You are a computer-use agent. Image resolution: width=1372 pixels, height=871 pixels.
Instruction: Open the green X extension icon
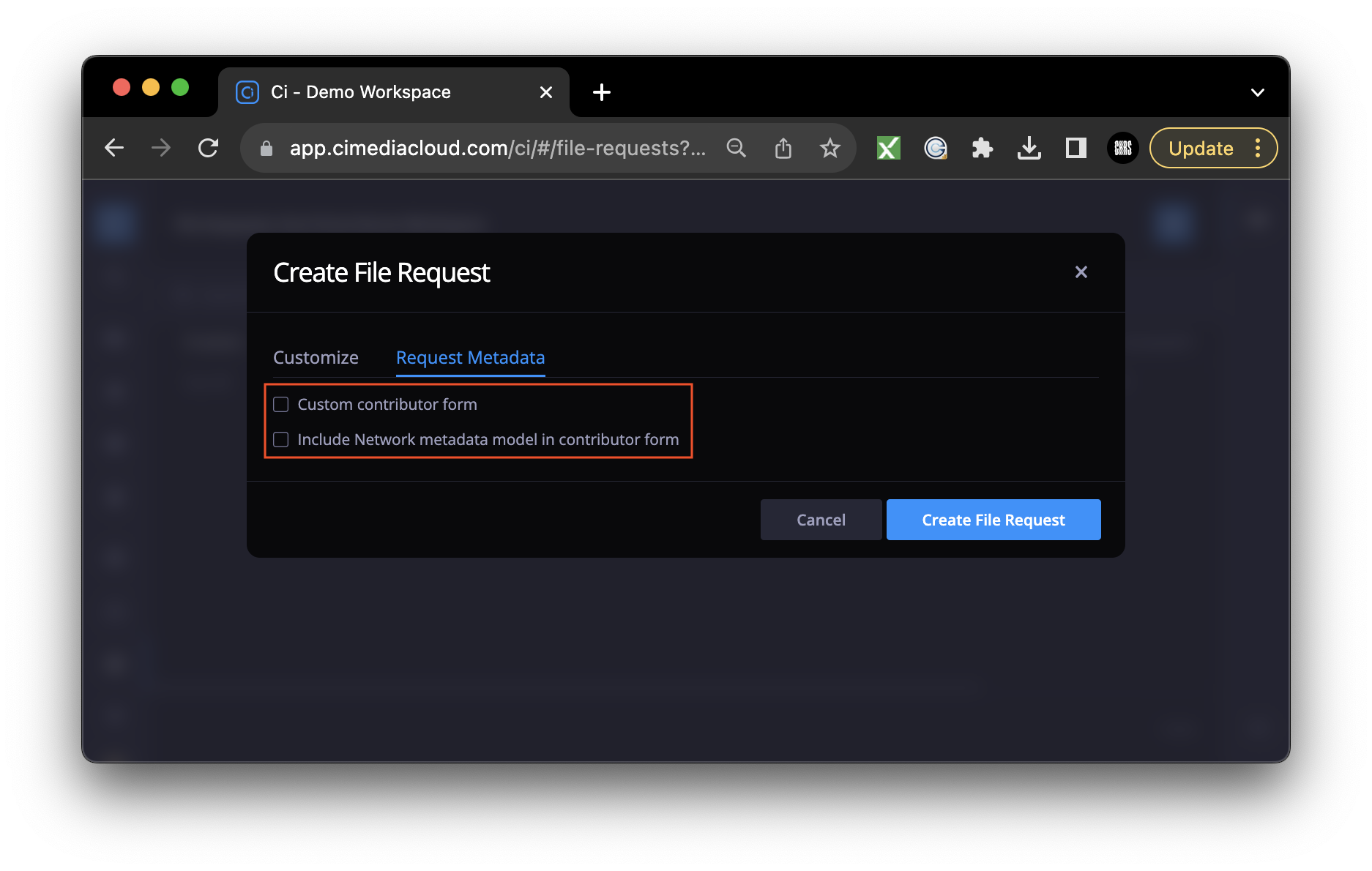[x=888, y=148]
